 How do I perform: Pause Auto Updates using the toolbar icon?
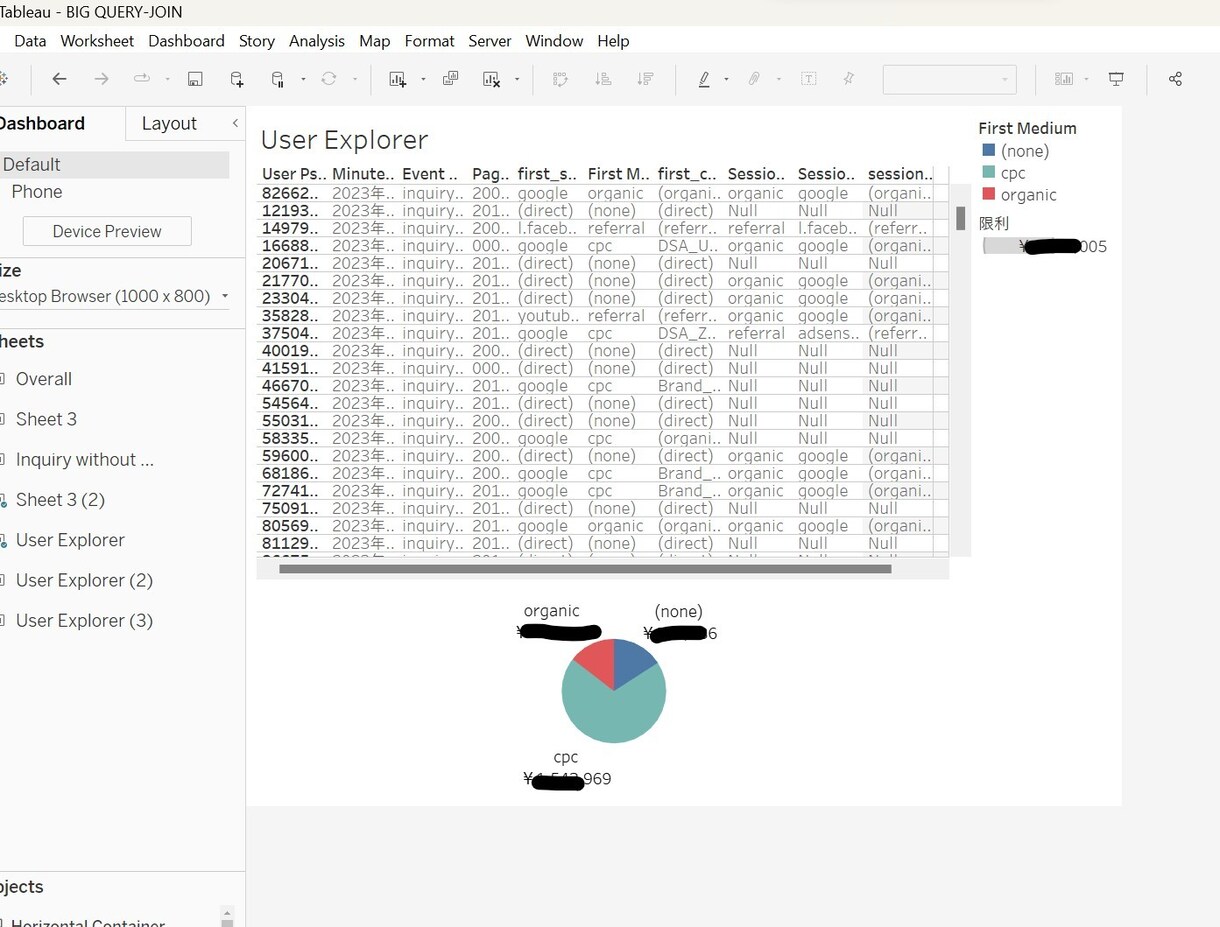tap(278, 79)
